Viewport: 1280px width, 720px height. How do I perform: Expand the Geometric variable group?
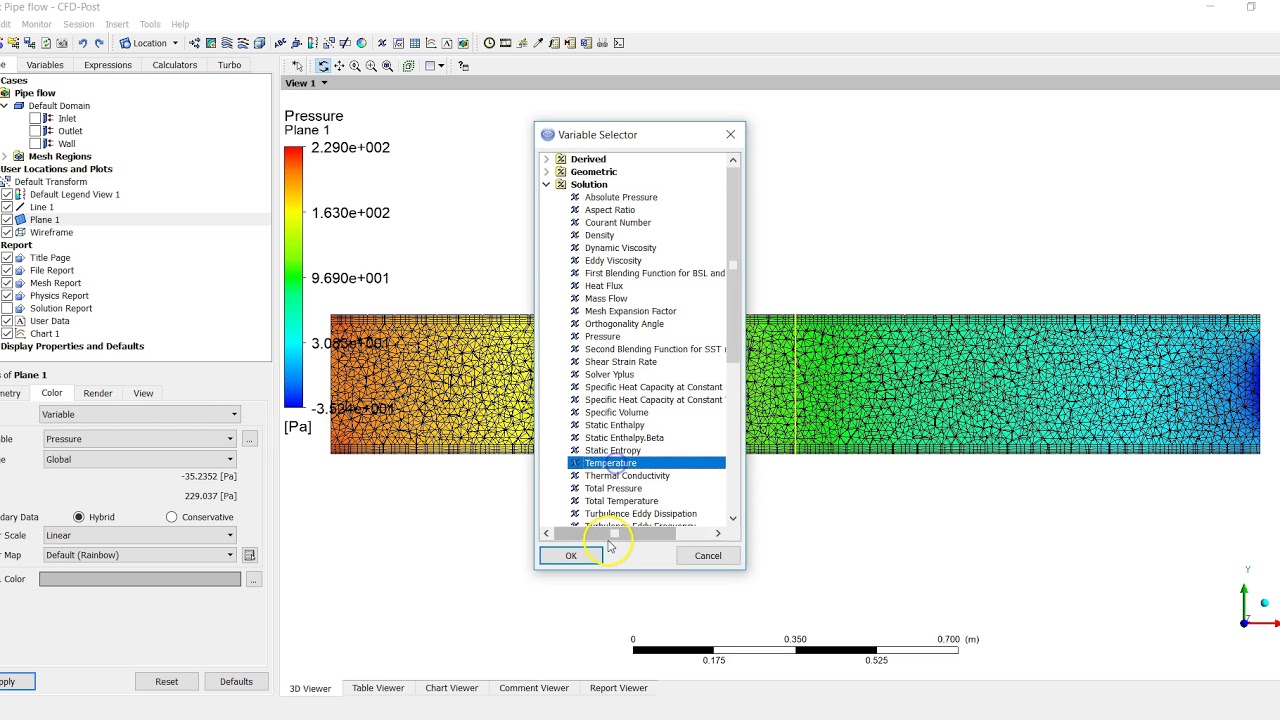pos(546,172)
